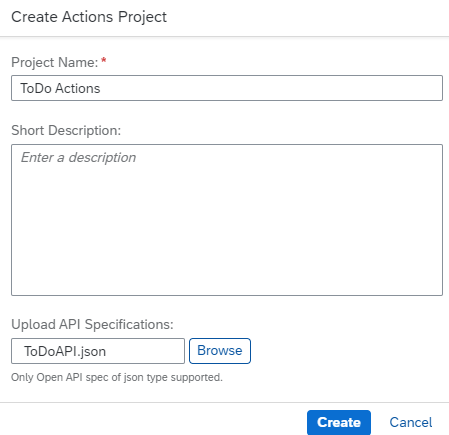Dismiss the dialog with Cancel

click(x=411, y=422)
